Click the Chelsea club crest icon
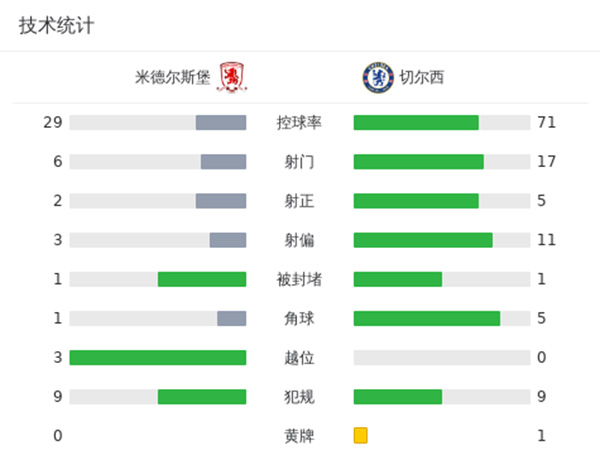 point(376,77)
